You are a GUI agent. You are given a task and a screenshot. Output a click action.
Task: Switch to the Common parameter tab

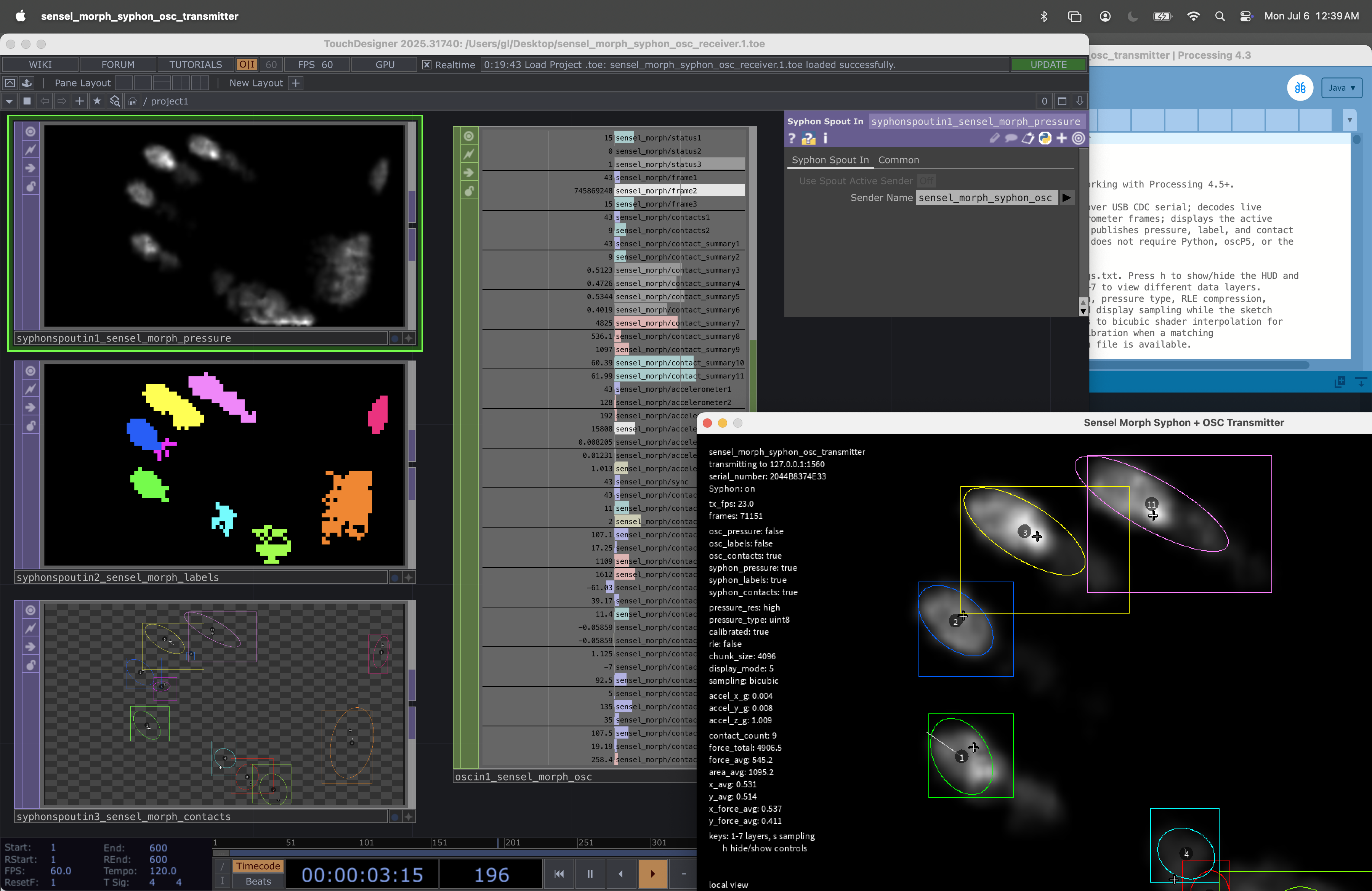pos(898,160)
